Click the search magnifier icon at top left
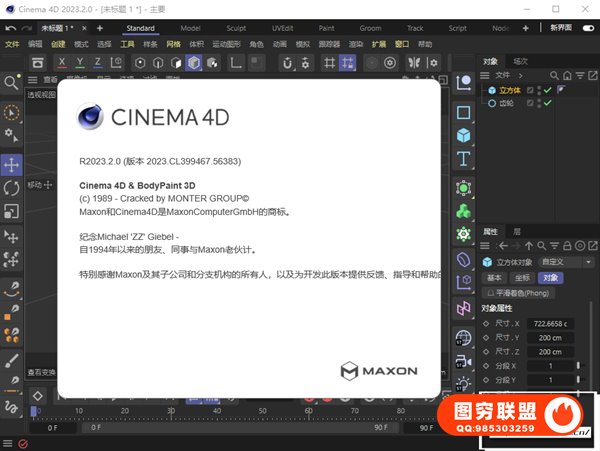The height and width of the screenshot is (451, 600). coord(12,83)
